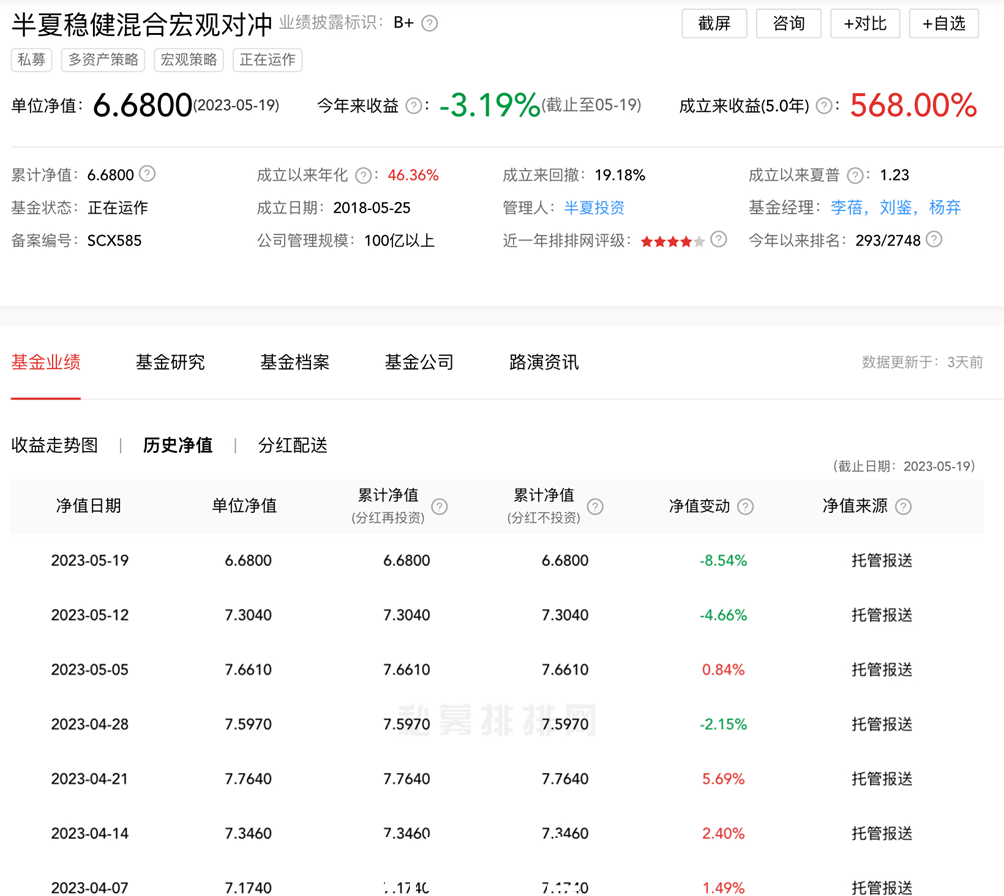Click help icon beside 净值变动 header
Viewport: 1004px width, 896px height.
tap(745, 507)
